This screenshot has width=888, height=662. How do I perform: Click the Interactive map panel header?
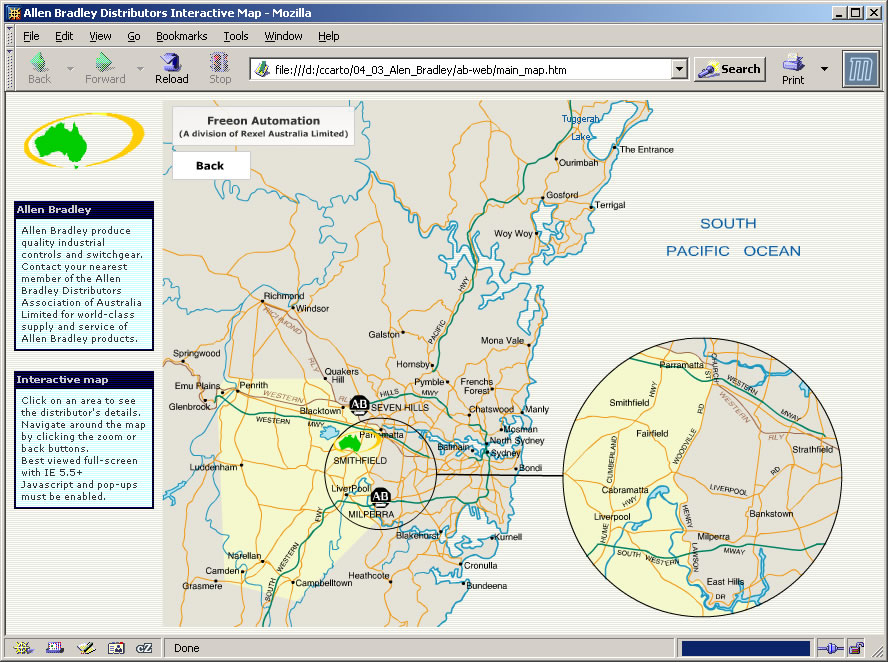pyautogui.click(x=84, y=379)
